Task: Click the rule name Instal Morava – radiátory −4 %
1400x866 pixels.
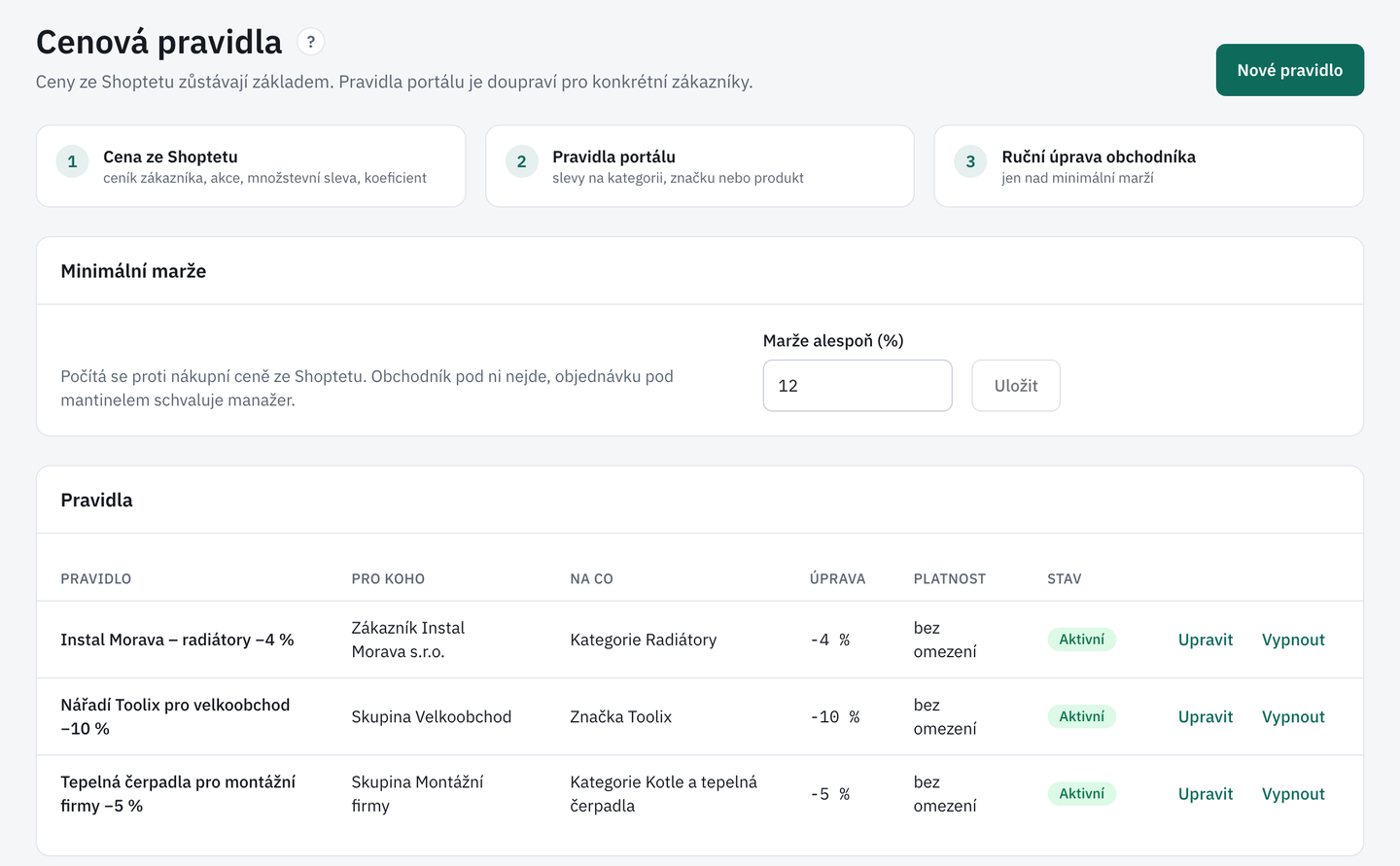Action: tap(177, 640)
